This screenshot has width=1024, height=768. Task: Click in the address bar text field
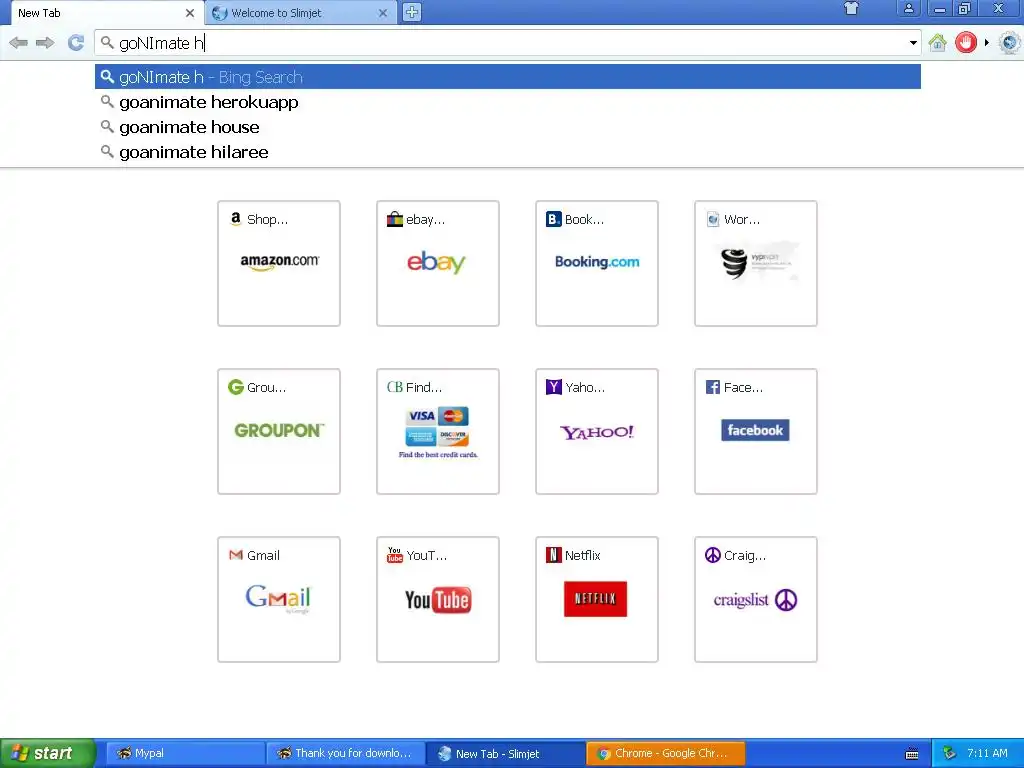tap(508, 43)
